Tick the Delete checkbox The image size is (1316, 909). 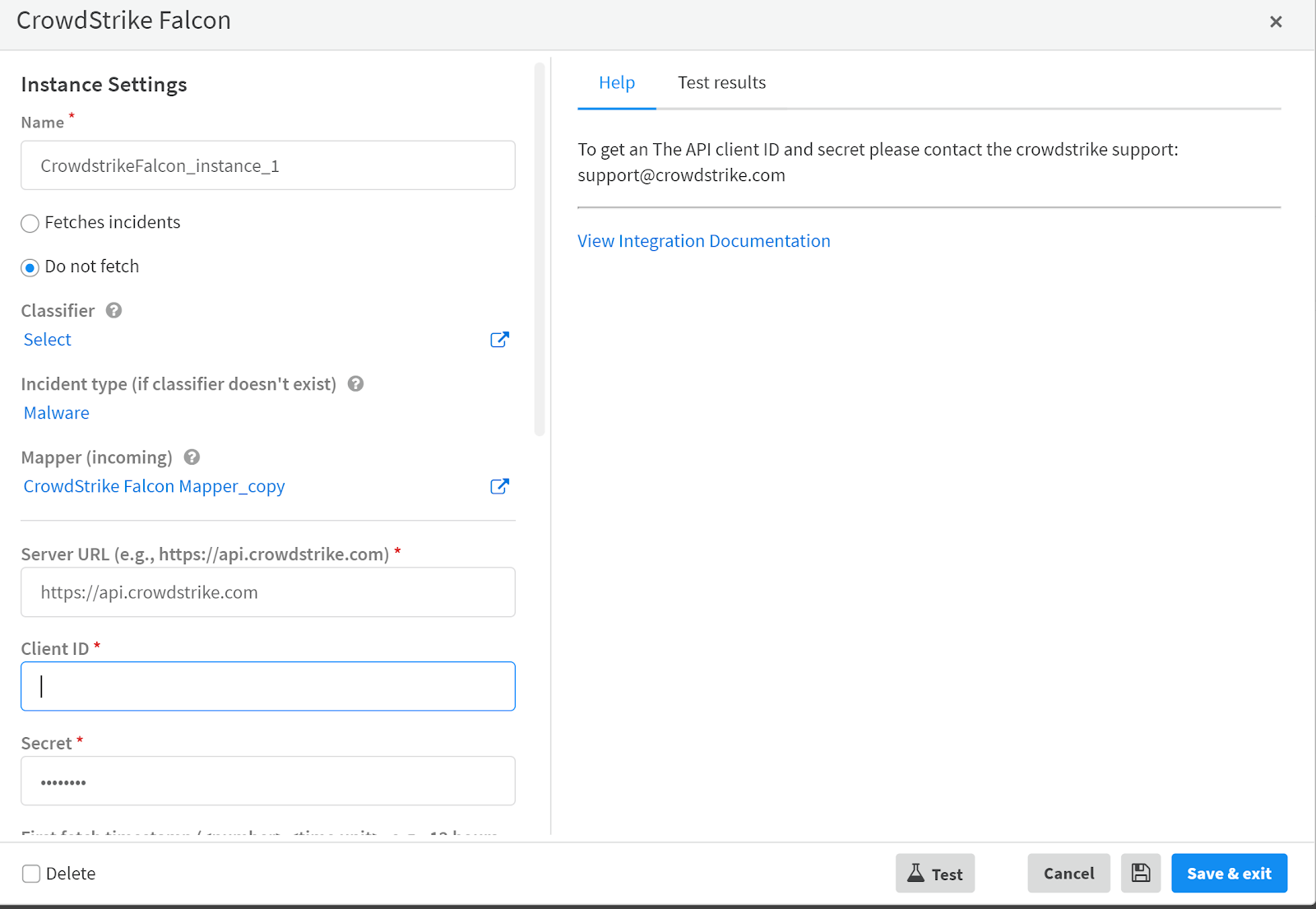click(31, 874)
